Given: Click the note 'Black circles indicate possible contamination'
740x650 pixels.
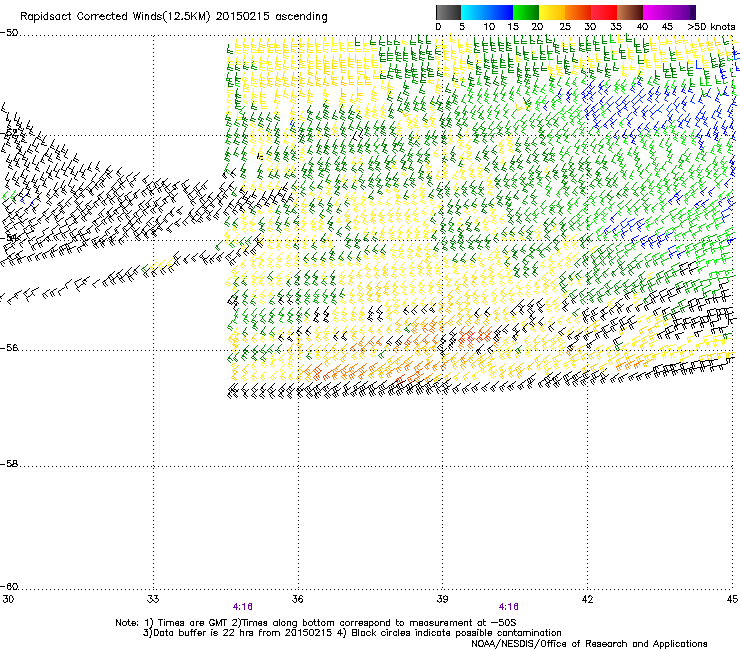Looking at the screenshot, I should [456, 633].
